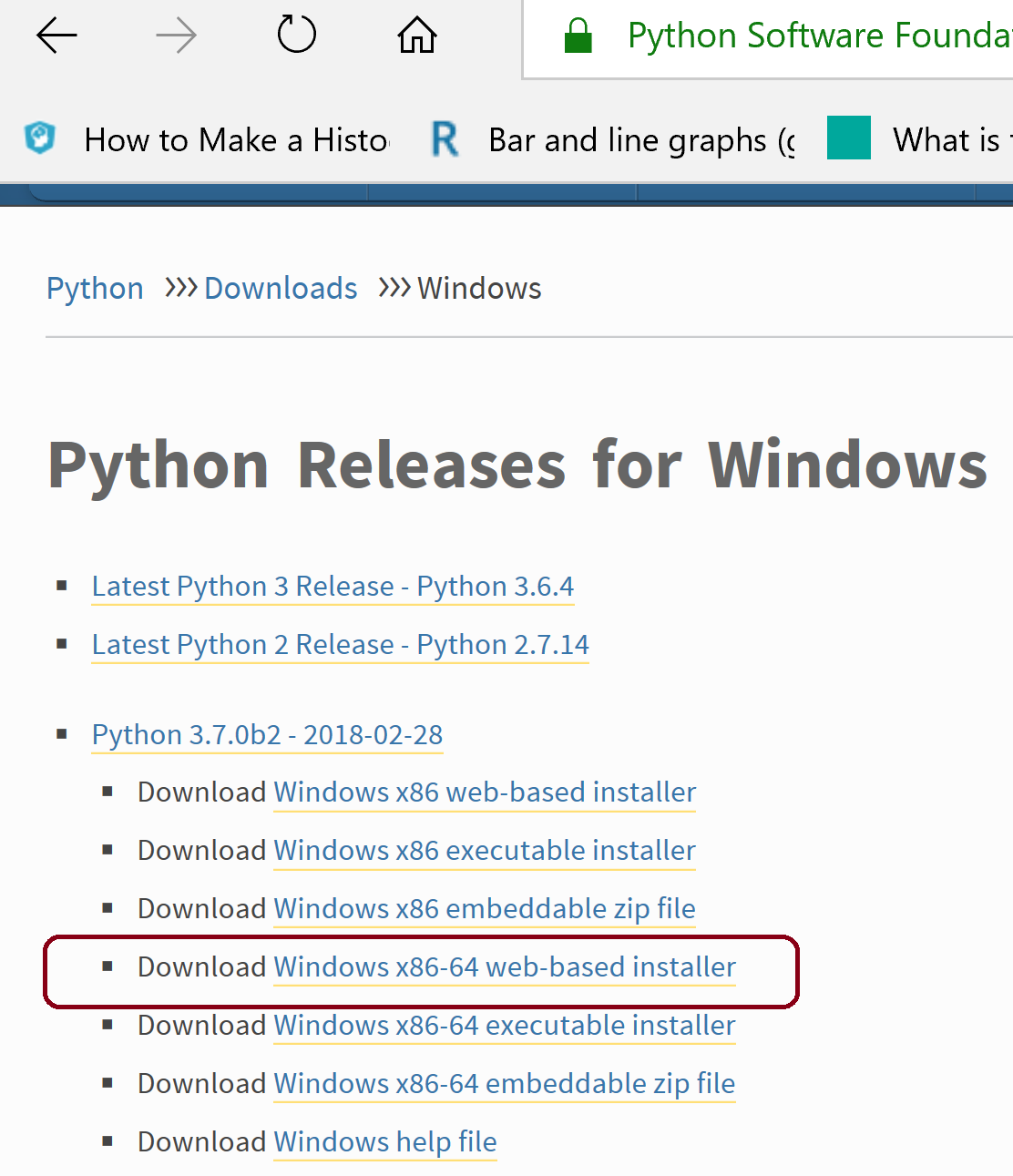
Task: Click the browser forward arrow
Action: pos(176,36)
